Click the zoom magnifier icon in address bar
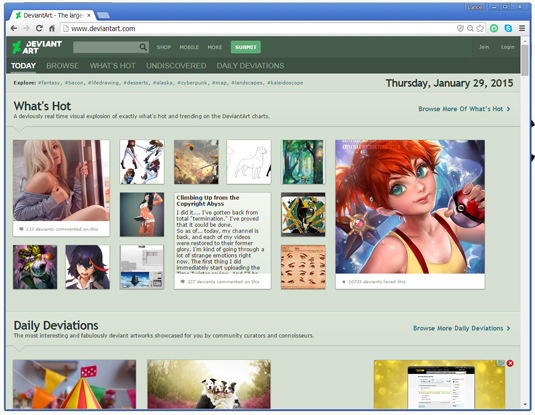 [470, 28]
